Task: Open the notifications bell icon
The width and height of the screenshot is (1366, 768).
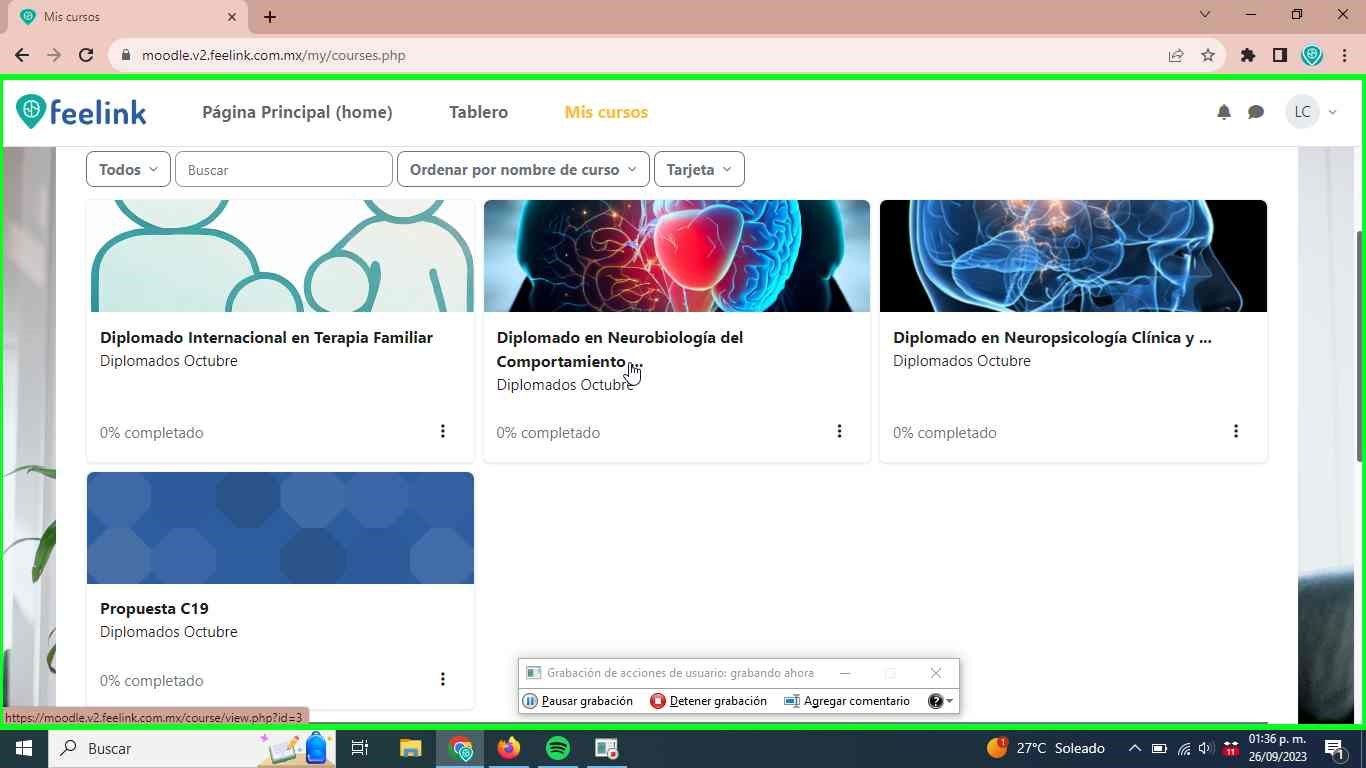Action: tap(1223, 112)
